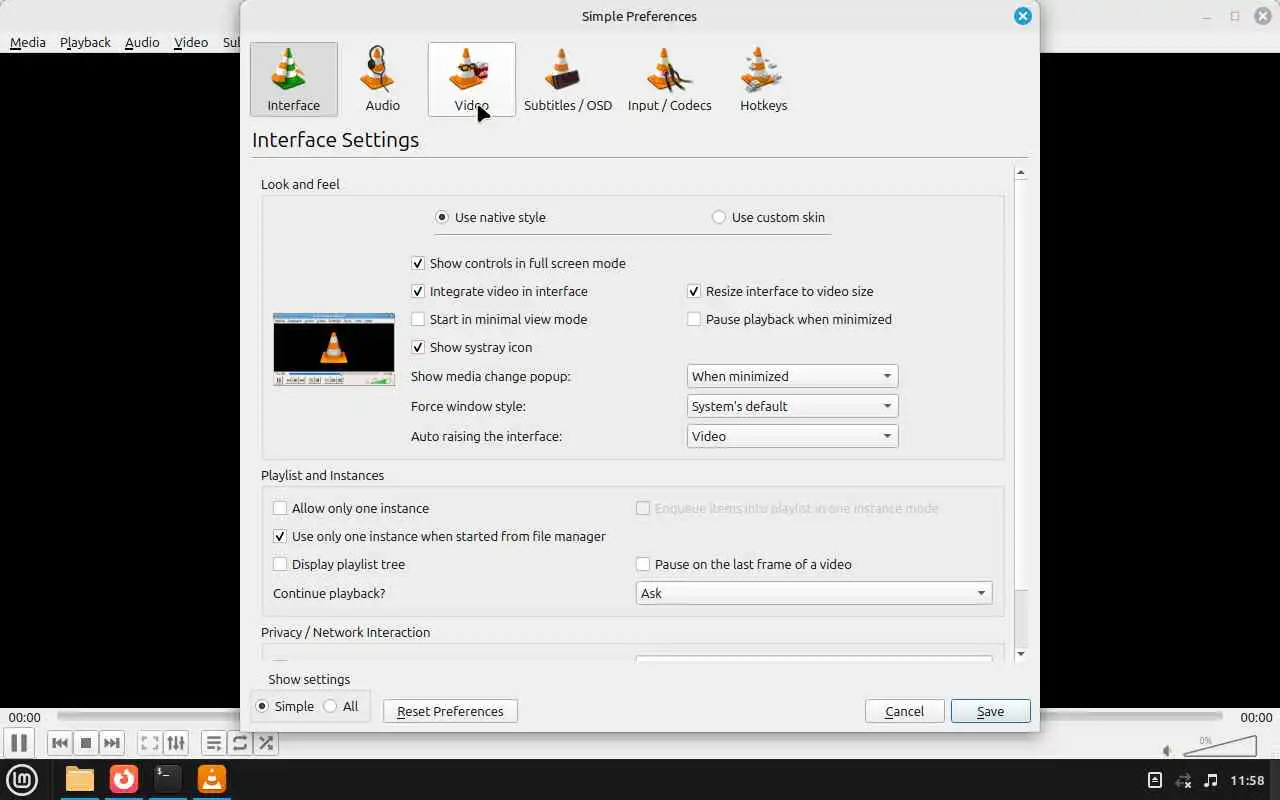Toggle the playlist icon in VLC
1280x800 pixels.
(214, 743)
